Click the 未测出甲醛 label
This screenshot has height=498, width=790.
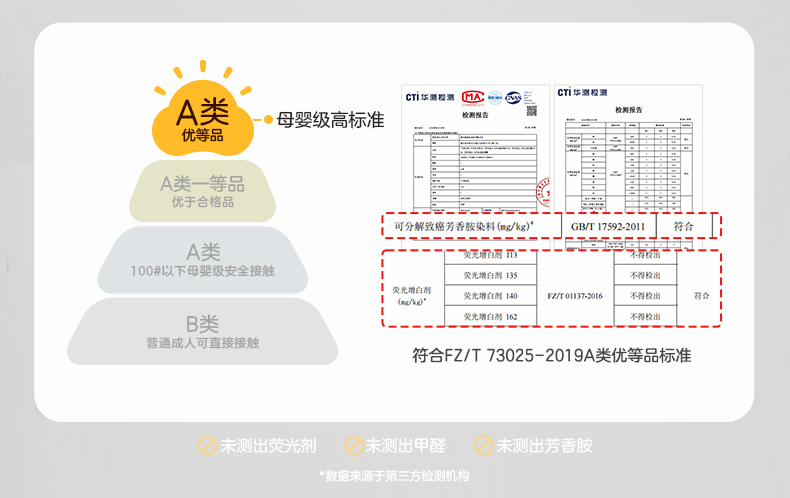coord(406,446)
